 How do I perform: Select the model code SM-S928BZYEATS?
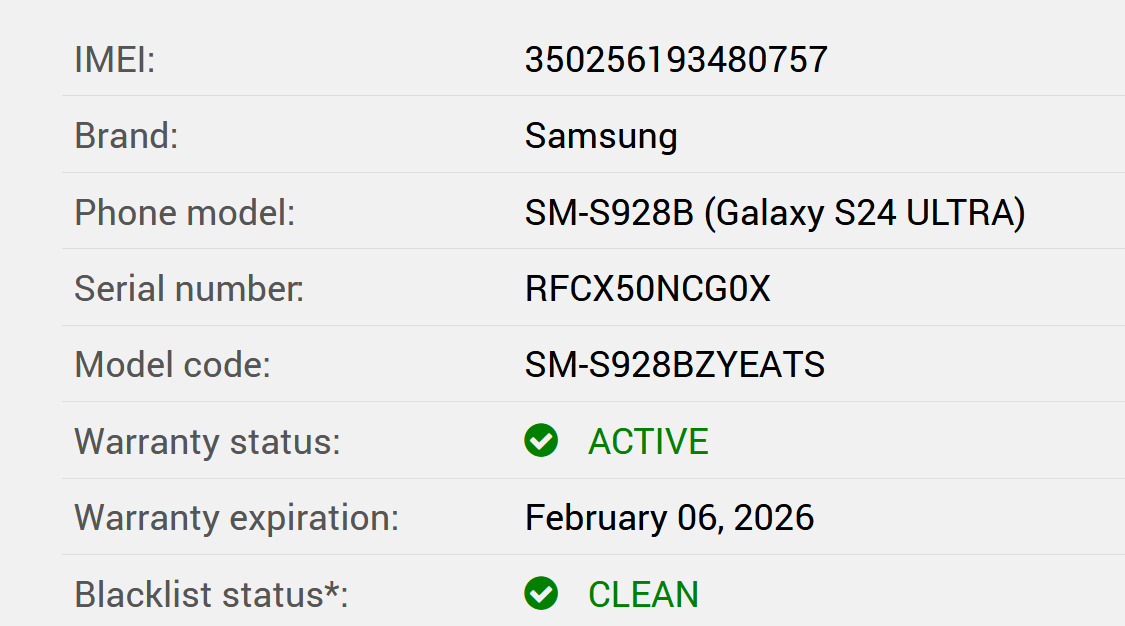675,365
